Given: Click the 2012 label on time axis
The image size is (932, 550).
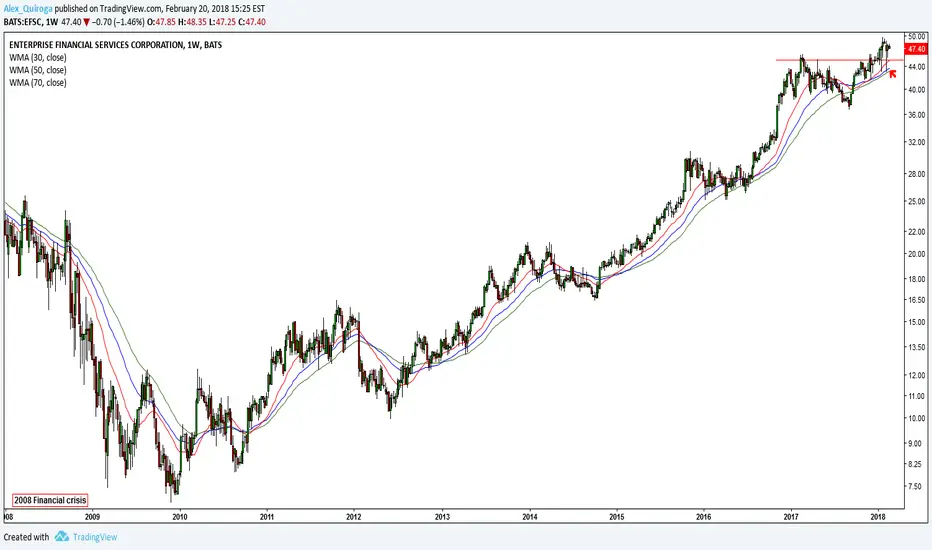Looking at the screenshot, I should click(x=354, y=517).
